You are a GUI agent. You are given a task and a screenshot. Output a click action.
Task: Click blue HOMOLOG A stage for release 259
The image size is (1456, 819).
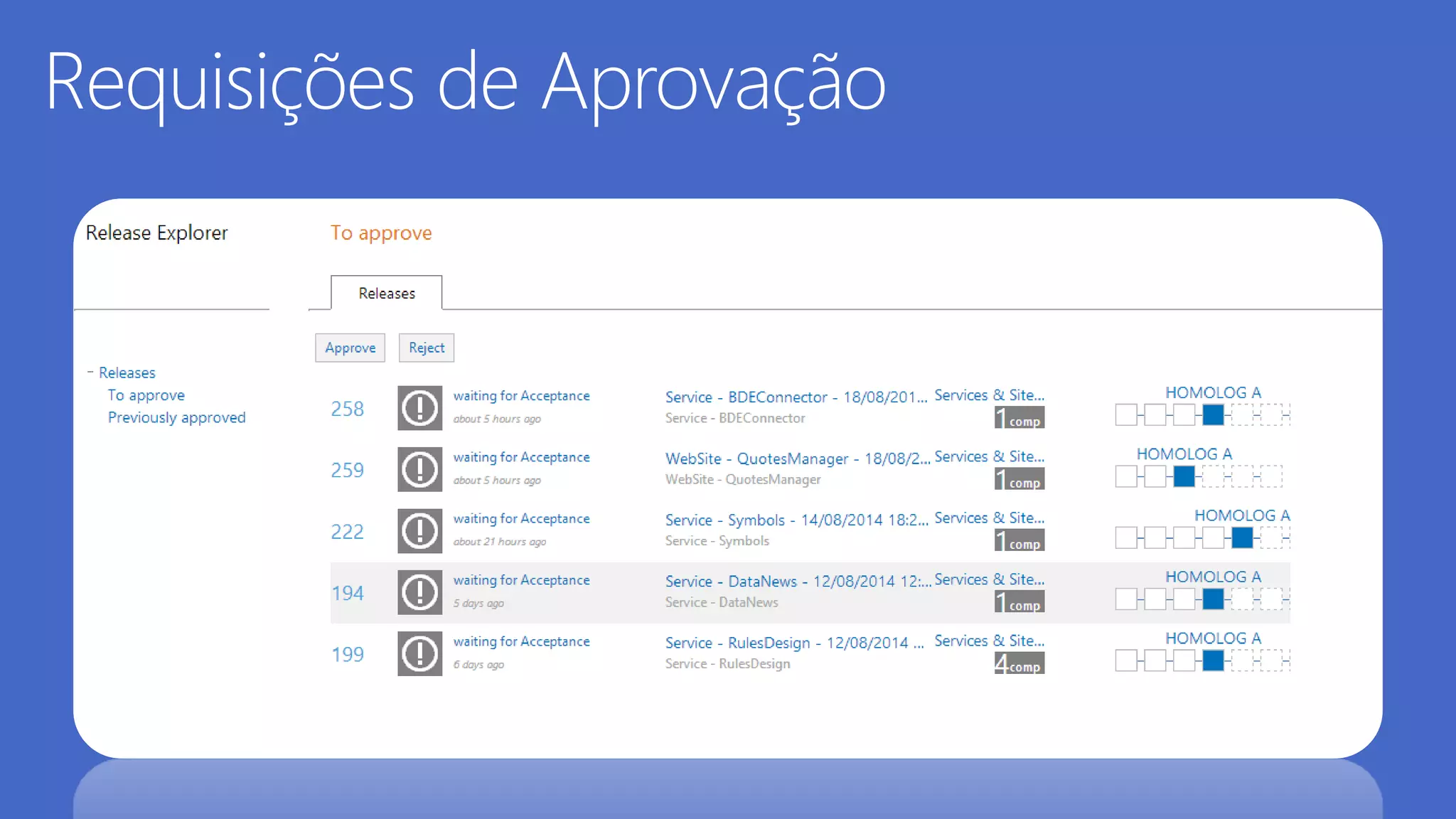(1184, 476)
